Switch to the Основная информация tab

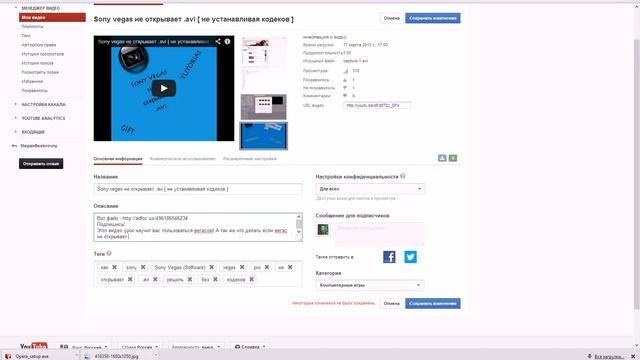tap(118, 158)
